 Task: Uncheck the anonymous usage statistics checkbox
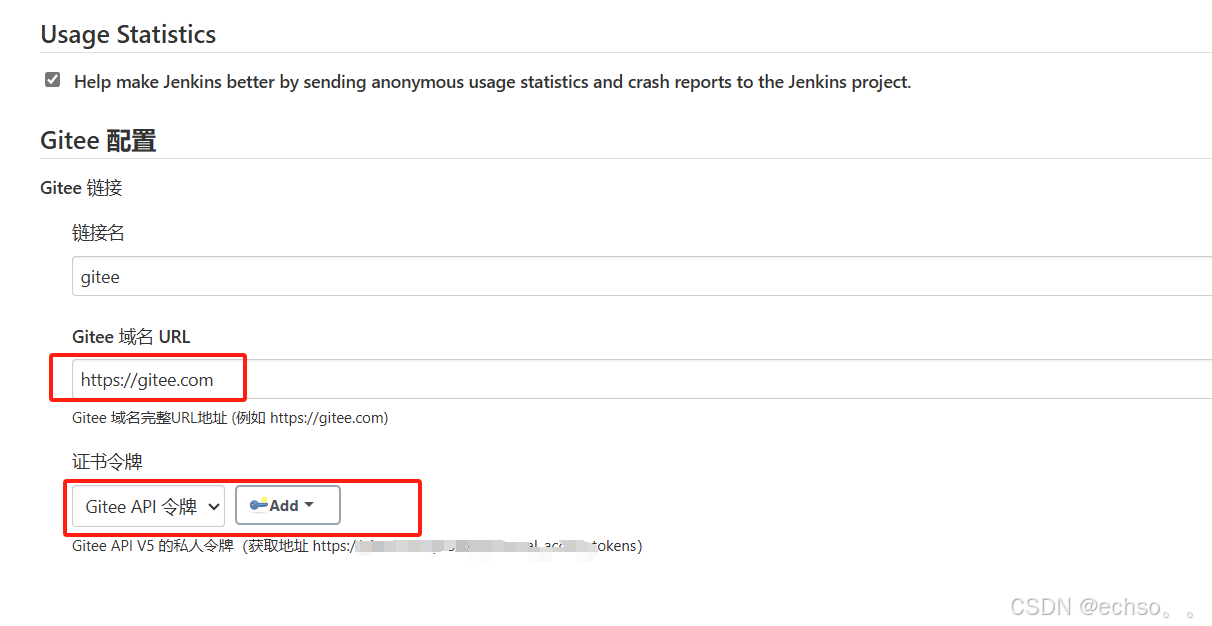tap(53, 80)
